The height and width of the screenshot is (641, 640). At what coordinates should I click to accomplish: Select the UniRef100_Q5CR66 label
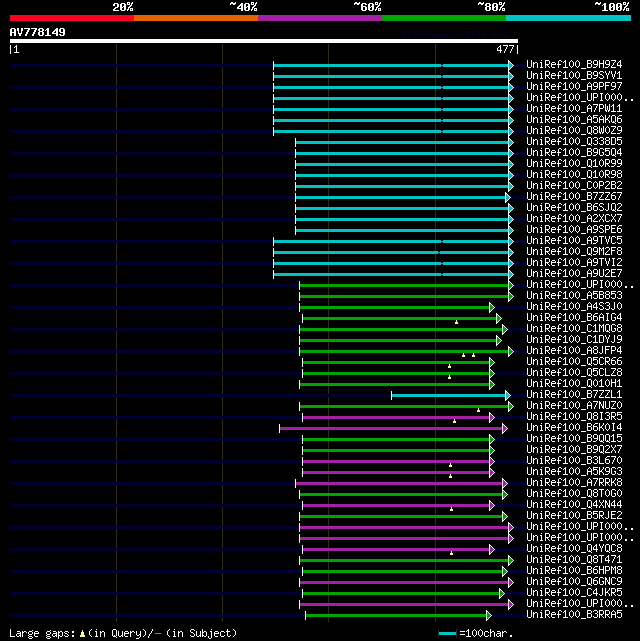tap(574, 362)
